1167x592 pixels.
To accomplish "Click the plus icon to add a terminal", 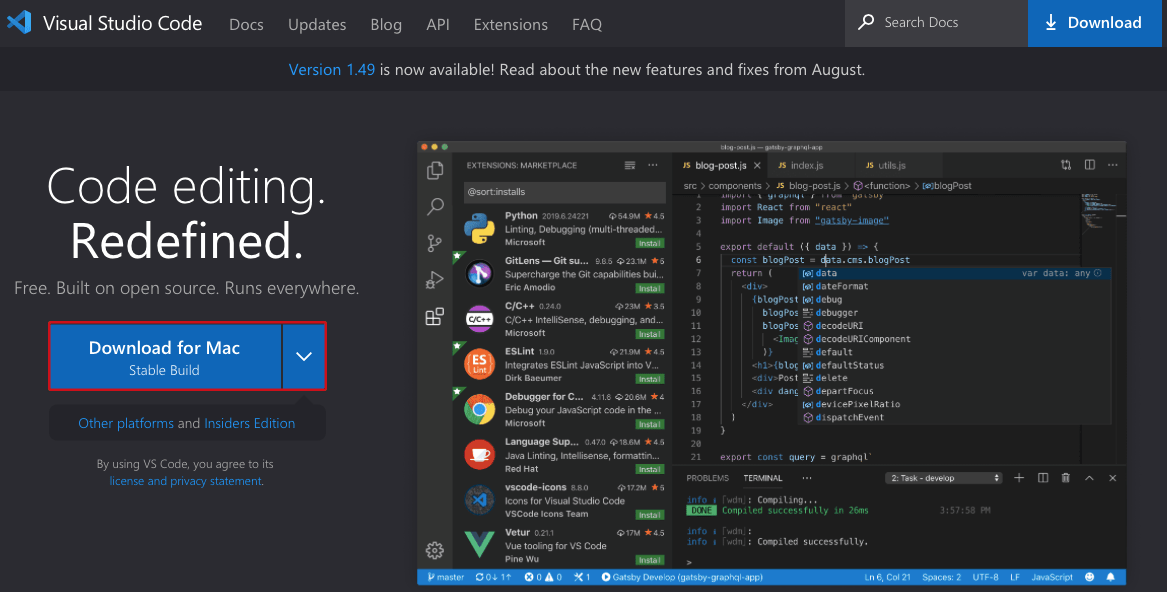I will click(x=1019, y=478).
